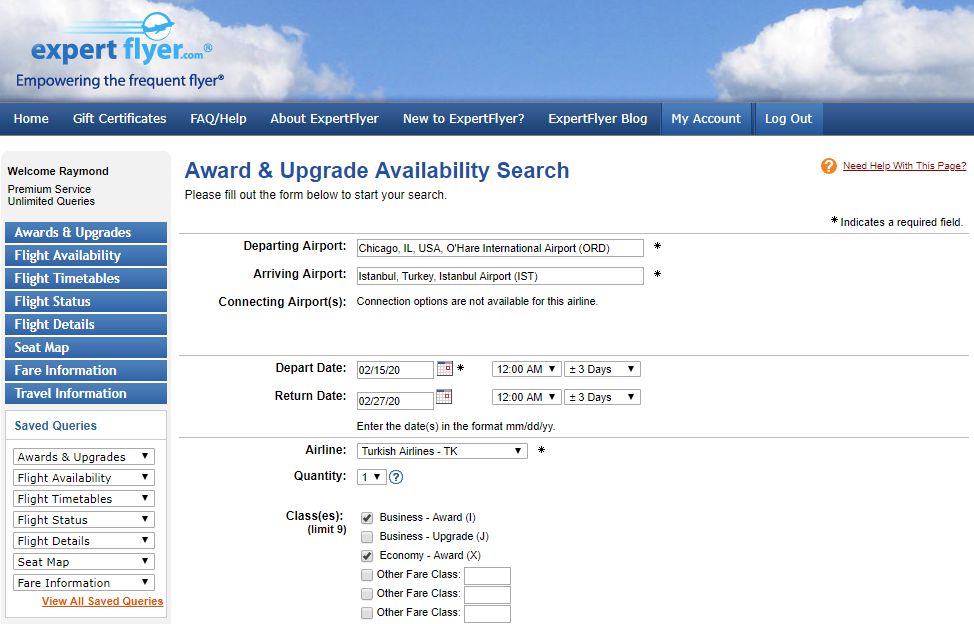Viewport: 974px width, 624px height.
Task: Click the Quantity help question mark icon
Action: (396, 477)
